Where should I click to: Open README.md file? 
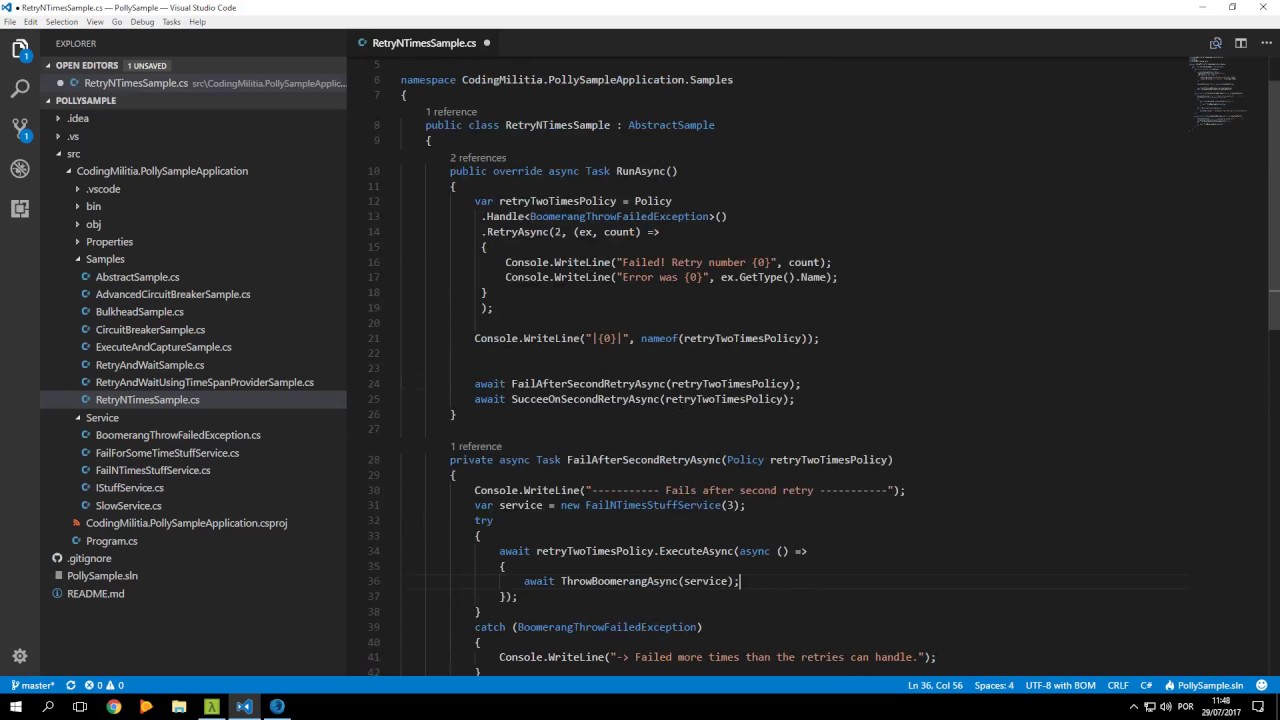coord(95,594)
